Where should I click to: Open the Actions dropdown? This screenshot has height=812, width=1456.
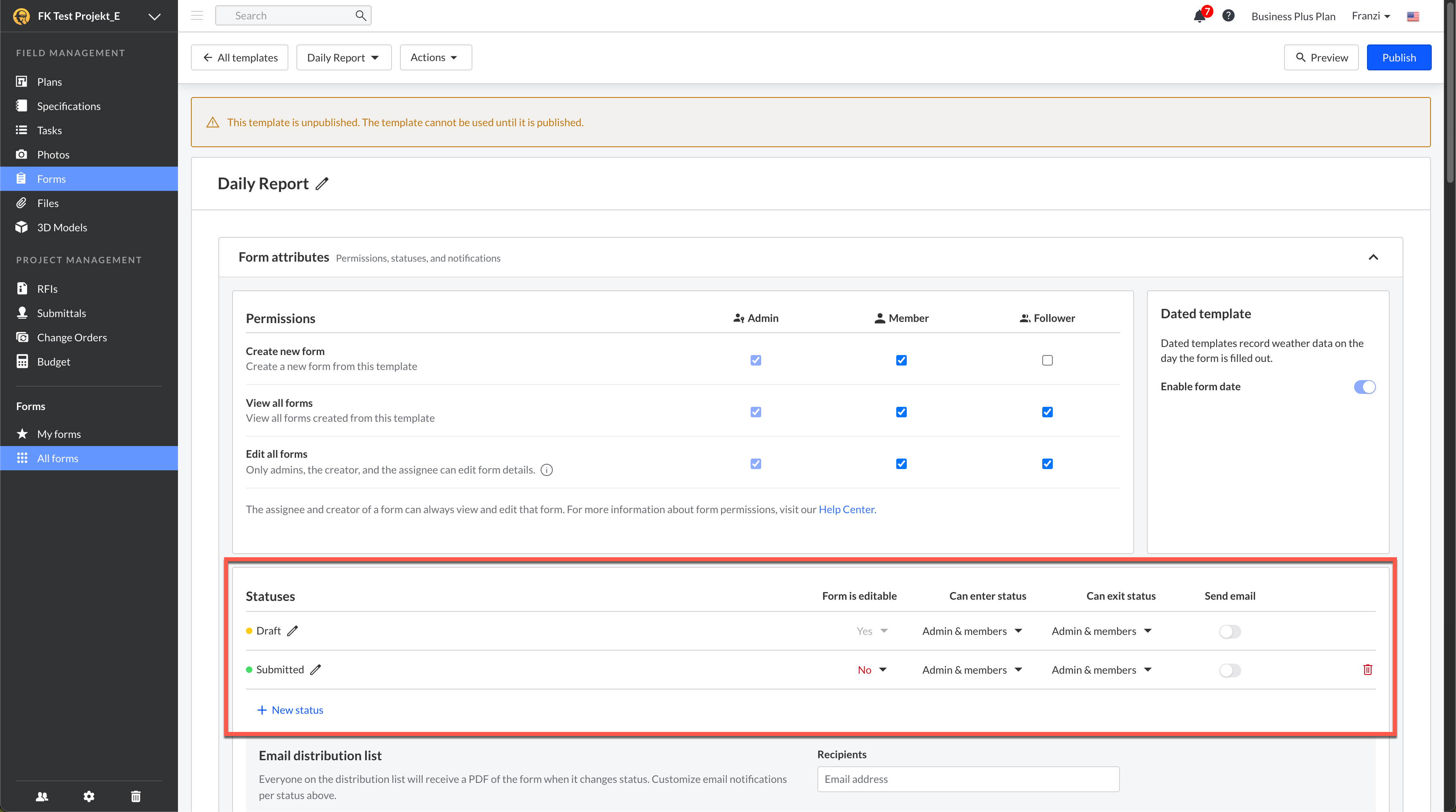435,58
